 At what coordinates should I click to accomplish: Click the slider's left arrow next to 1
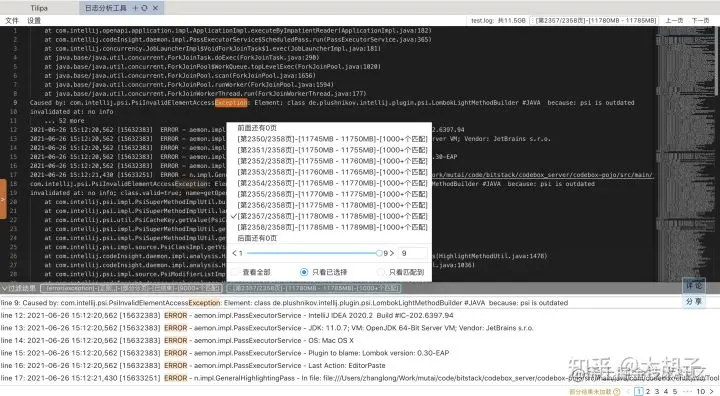pos(235,253)
